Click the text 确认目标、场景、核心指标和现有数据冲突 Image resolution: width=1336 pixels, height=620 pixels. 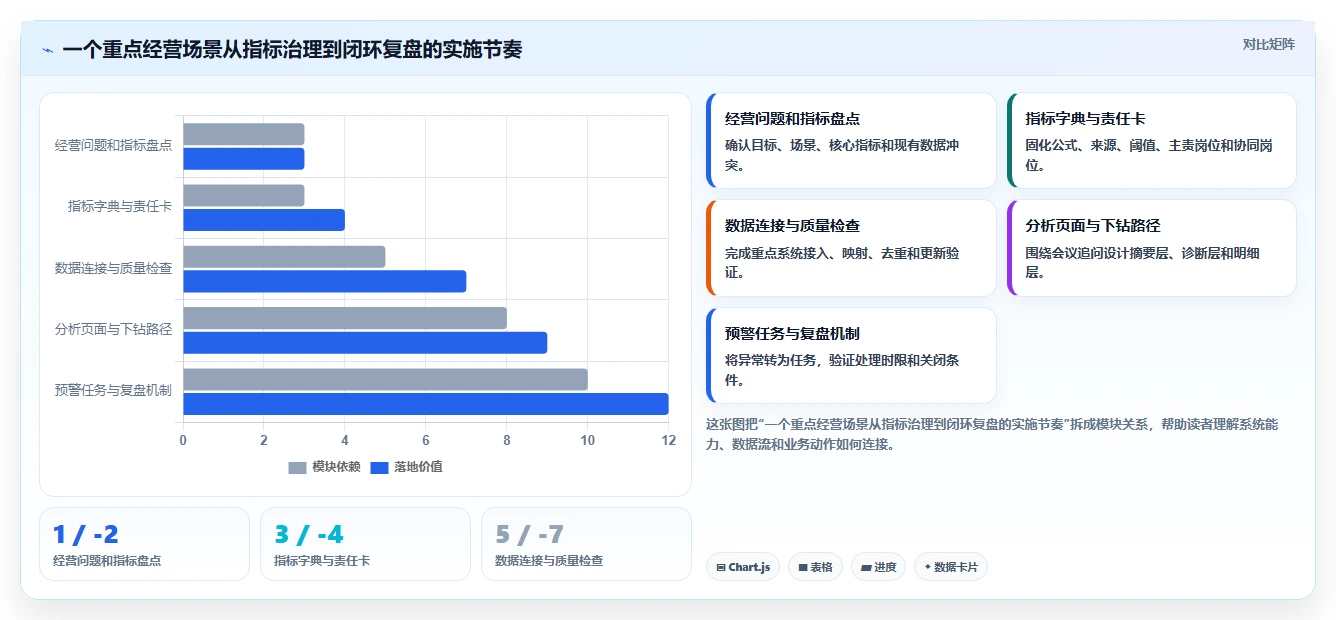tap(842, 155)
